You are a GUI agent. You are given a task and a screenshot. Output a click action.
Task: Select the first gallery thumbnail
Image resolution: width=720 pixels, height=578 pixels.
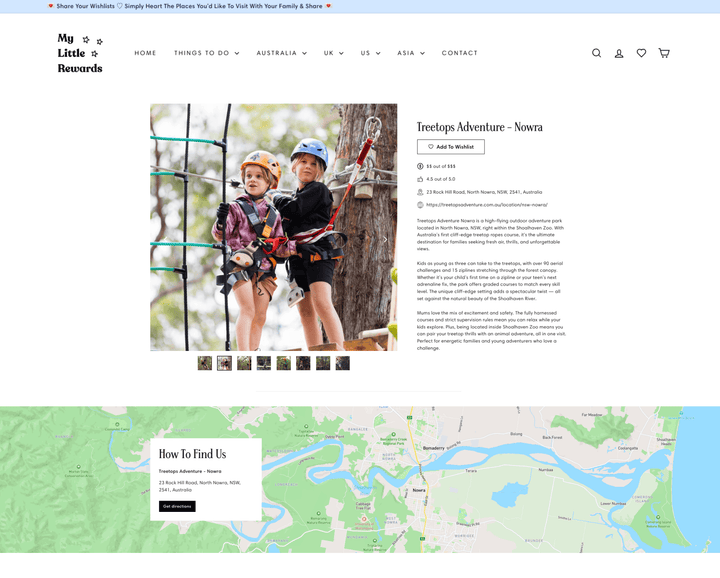(x=205, y=363)
